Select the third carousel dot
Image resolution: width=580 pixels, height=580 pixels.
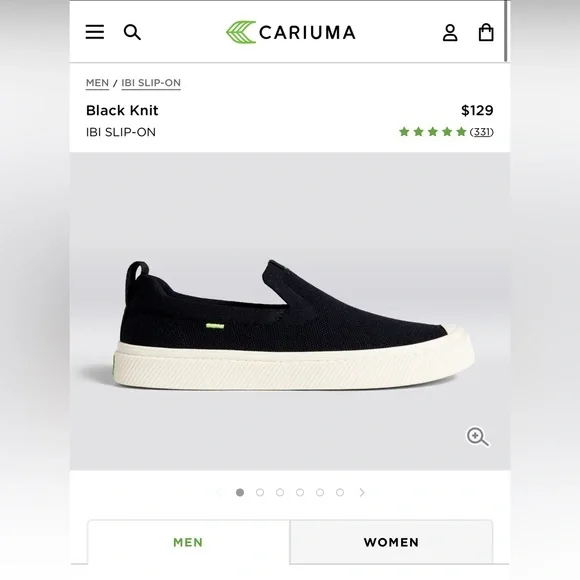pos(280,492)
